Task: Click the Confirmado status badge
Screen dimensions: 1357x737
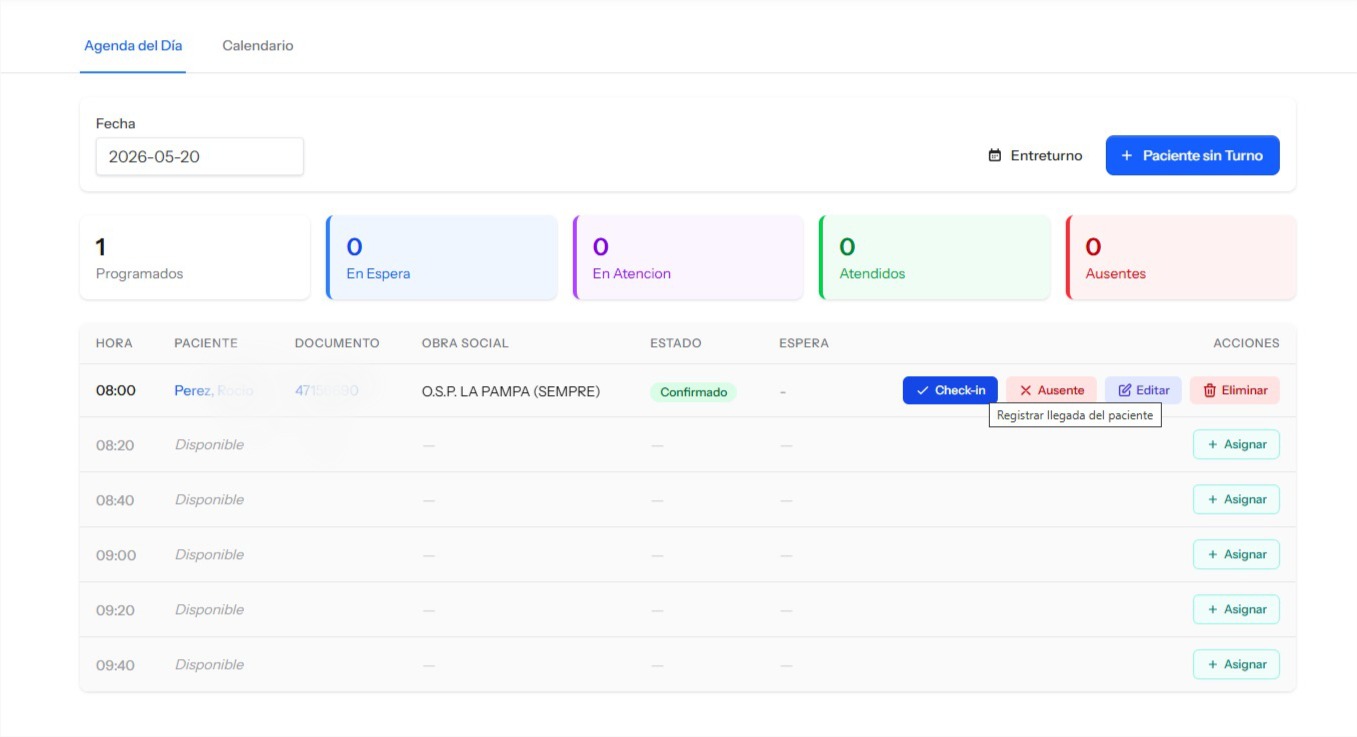Action: tap(694, 392)
